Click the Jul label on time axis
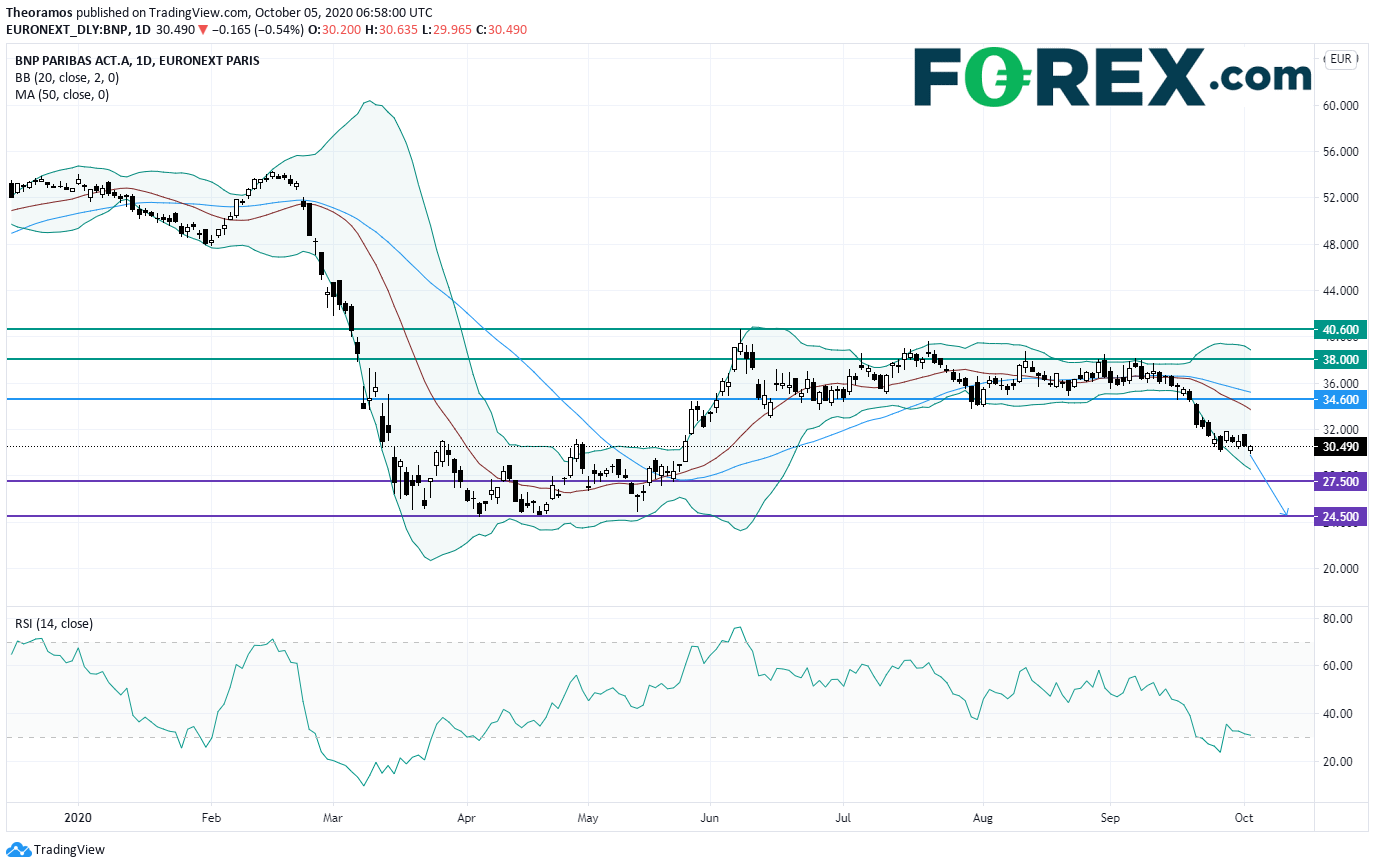 pyautogui.click(x=843, y=816)
